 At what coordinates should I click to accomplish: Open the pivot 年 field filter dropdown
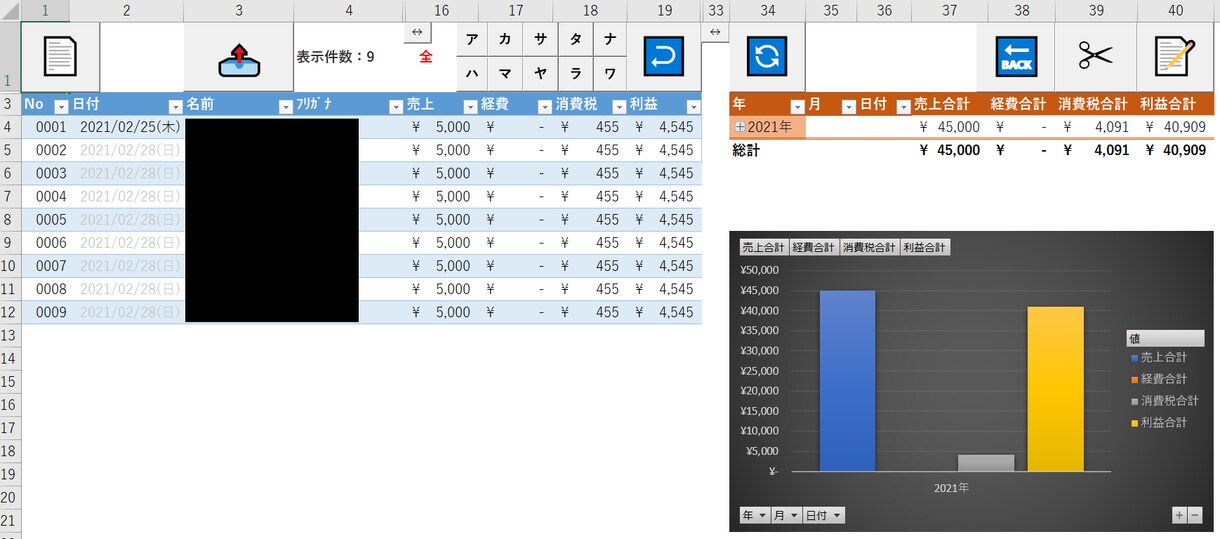(x=797, y=106)
